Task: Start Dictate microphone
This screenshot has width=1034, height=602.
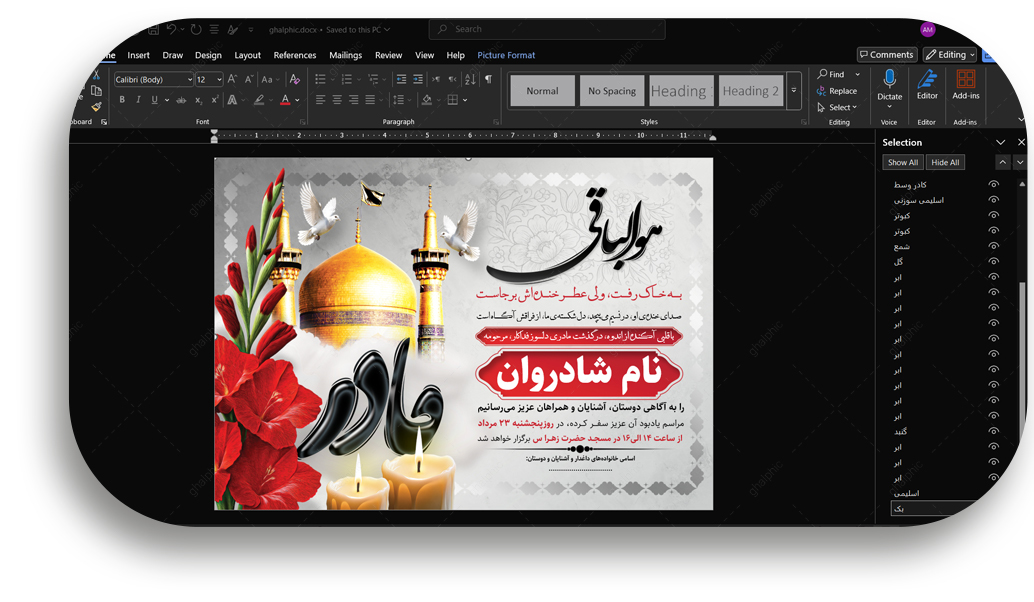Action: tap(889, 84)
